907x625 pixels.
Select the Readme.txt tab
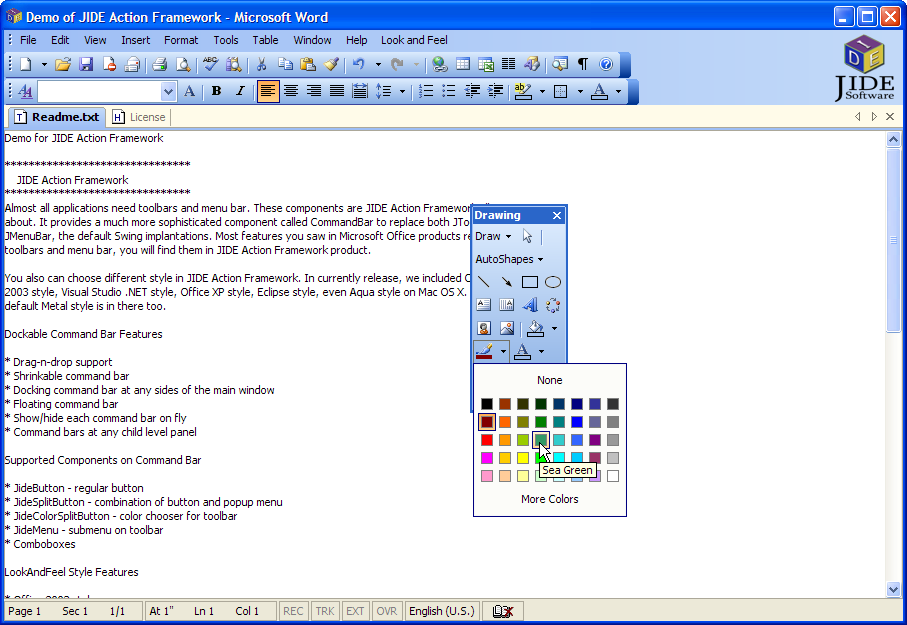click(x=57, y=117)
